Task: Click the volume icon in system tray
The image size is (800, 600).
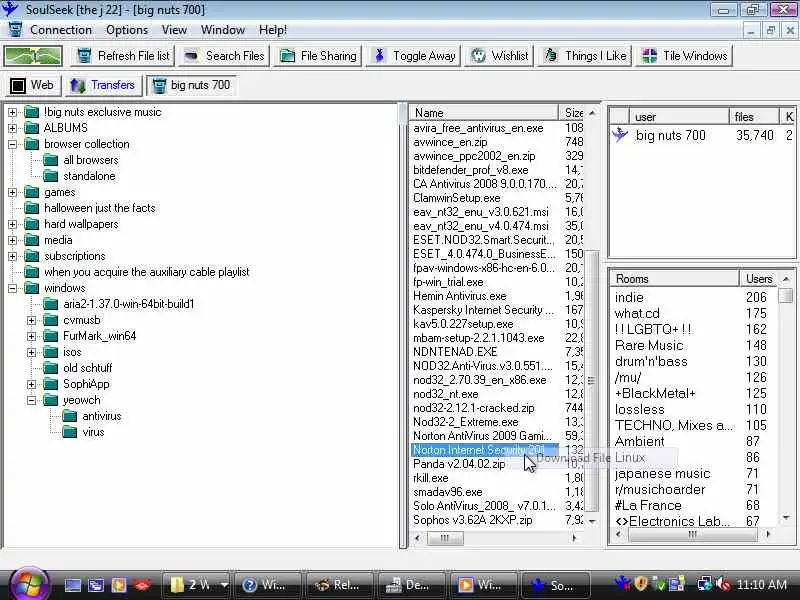Action: [x=722, y=584]
